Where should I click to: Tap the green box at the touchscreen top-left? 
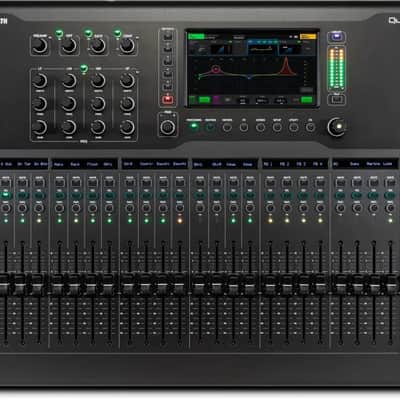(x=196, y=36)
